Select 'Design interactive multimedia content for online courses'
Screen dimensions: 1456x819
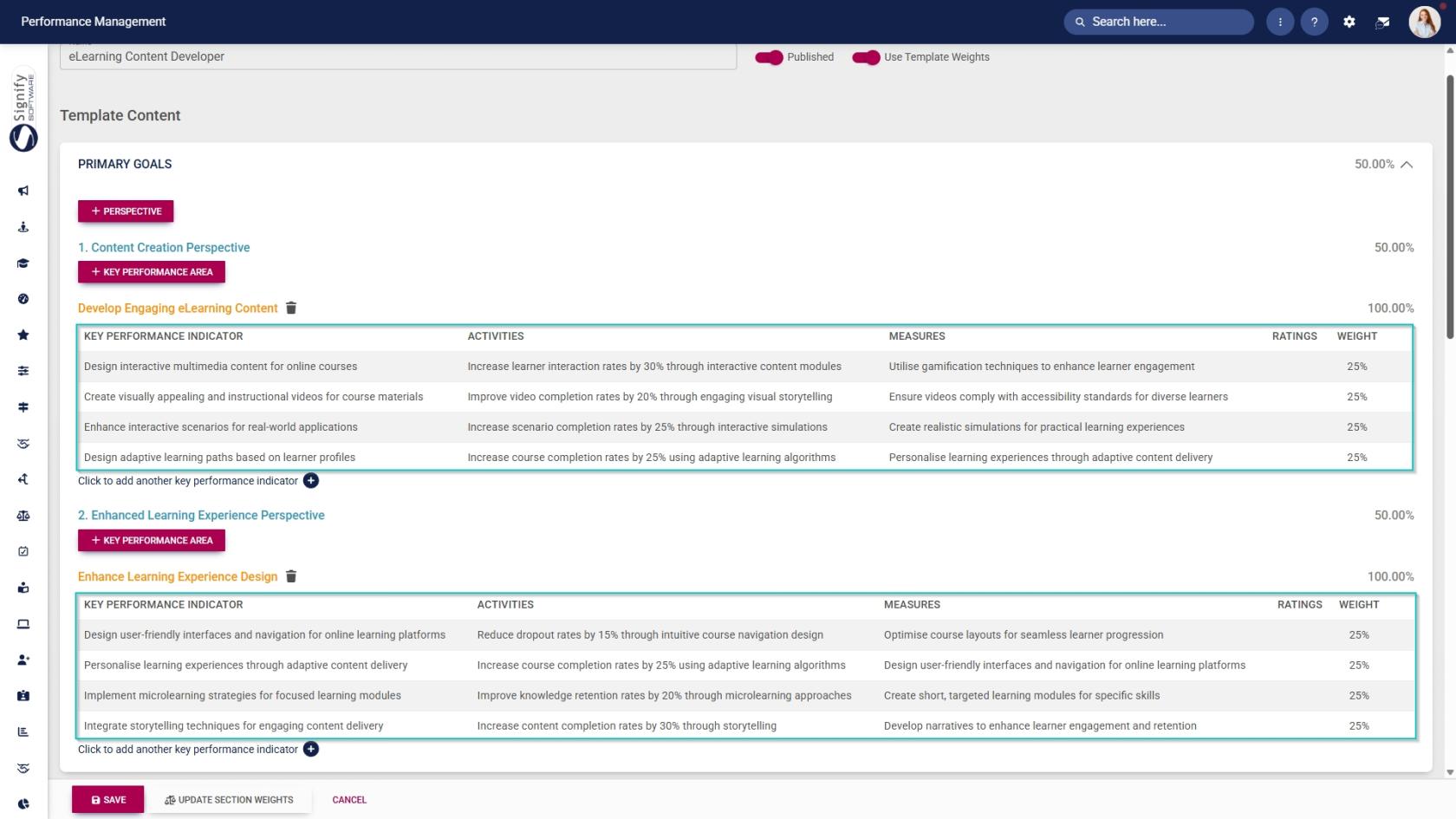(220, 367)
